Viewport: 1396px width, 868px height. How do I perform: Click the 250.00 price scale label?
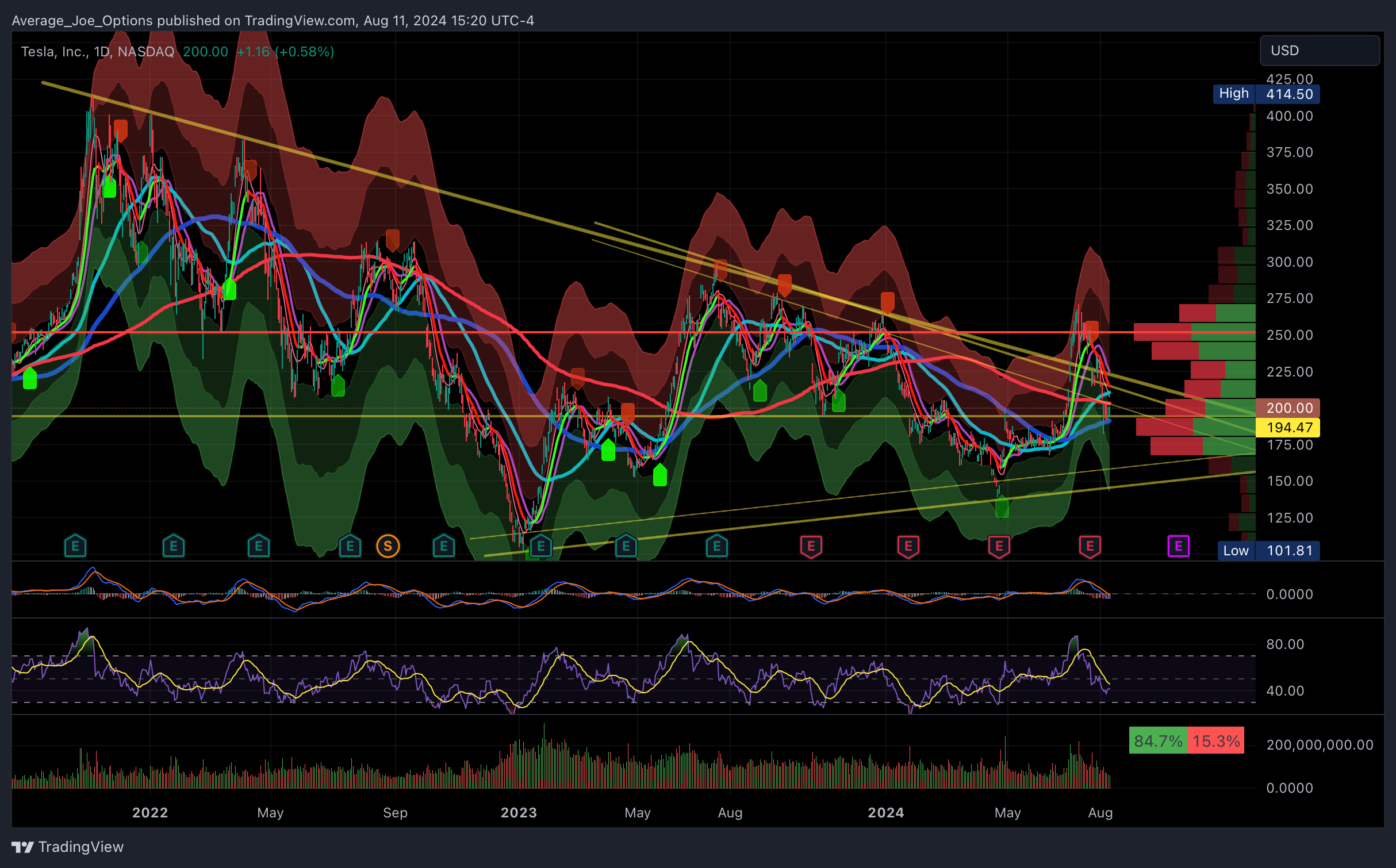coord(1290,335)
